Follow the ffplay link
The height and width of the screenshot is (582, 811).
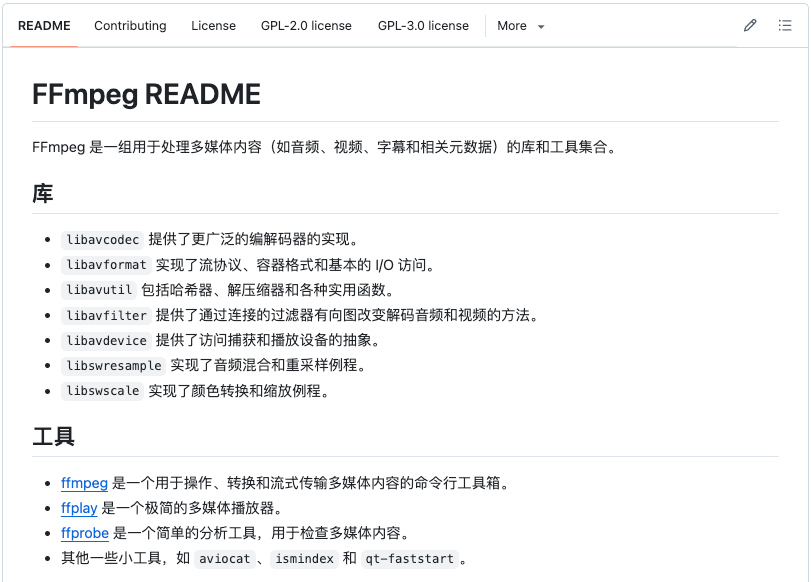tap(79, 508)
